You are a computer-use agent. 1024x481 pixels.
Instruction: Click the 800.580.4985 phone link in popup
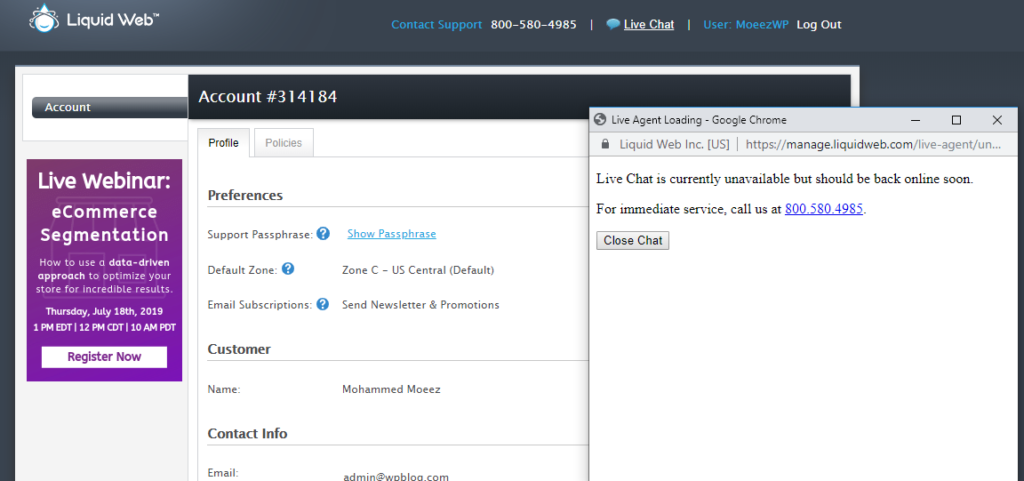coord(824,209)
